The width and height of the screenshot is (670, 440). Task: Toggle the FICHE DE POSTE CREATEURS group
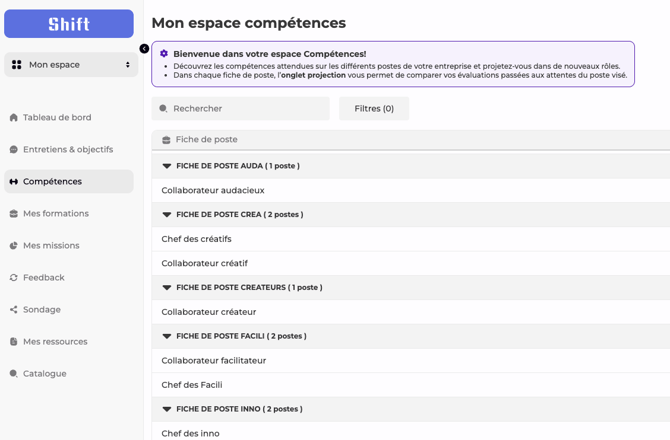[x=167, y=288]
